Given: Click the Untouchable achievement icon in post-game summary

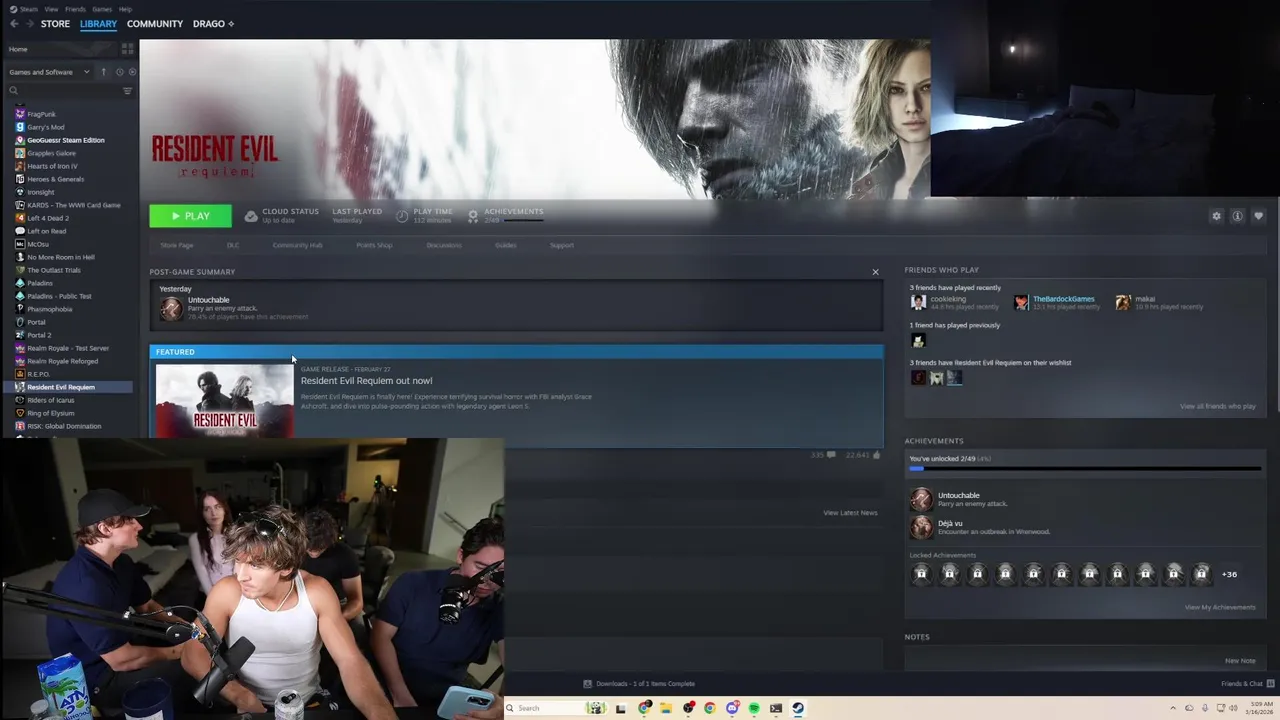Looking at the screenshot, I should (x=171, y=308).
